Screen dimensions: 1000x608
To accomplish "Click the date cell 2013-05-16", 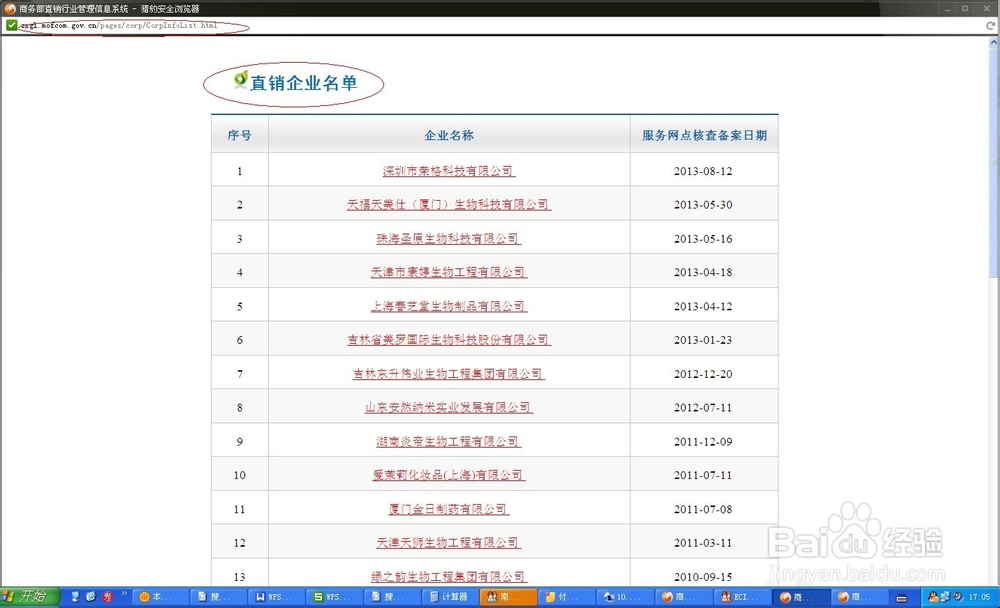I will [x=703, y=239].
